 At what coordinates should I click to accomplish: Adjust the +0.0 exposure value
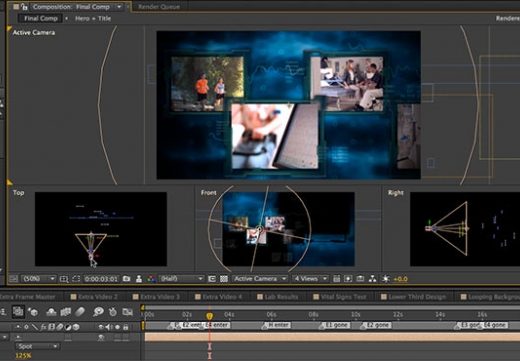[x=400, y=279]
